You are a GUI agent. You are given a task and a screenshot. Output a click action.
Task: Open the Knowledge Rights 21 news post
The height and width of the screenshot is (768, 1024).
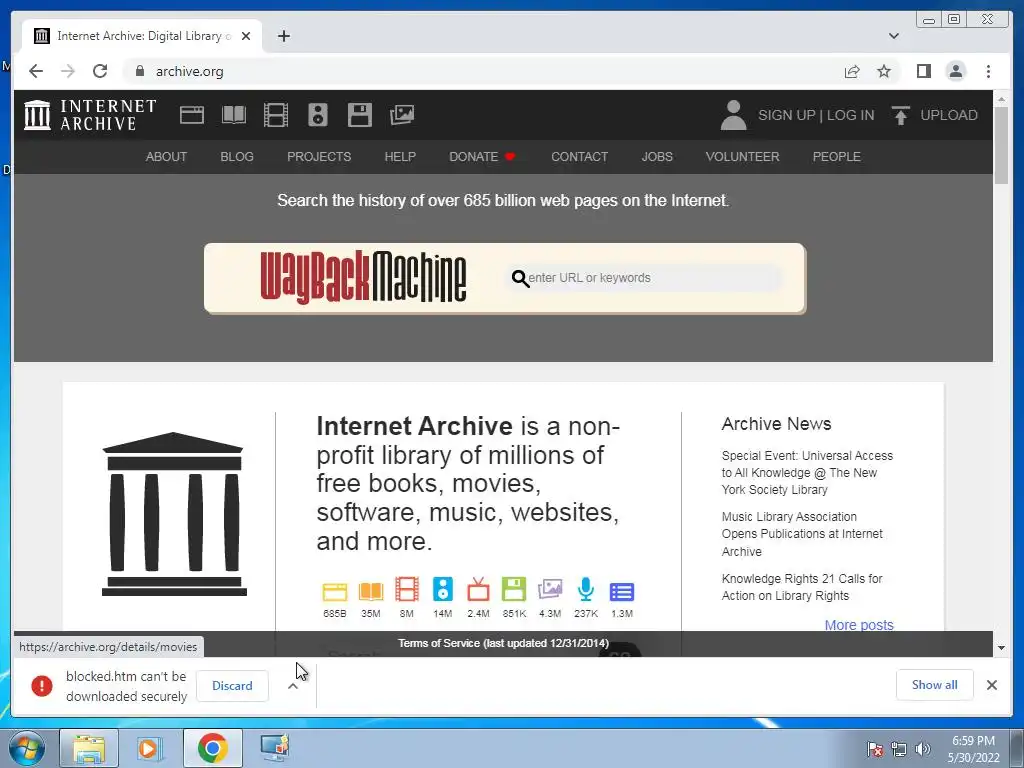click(x=801, y=586)
